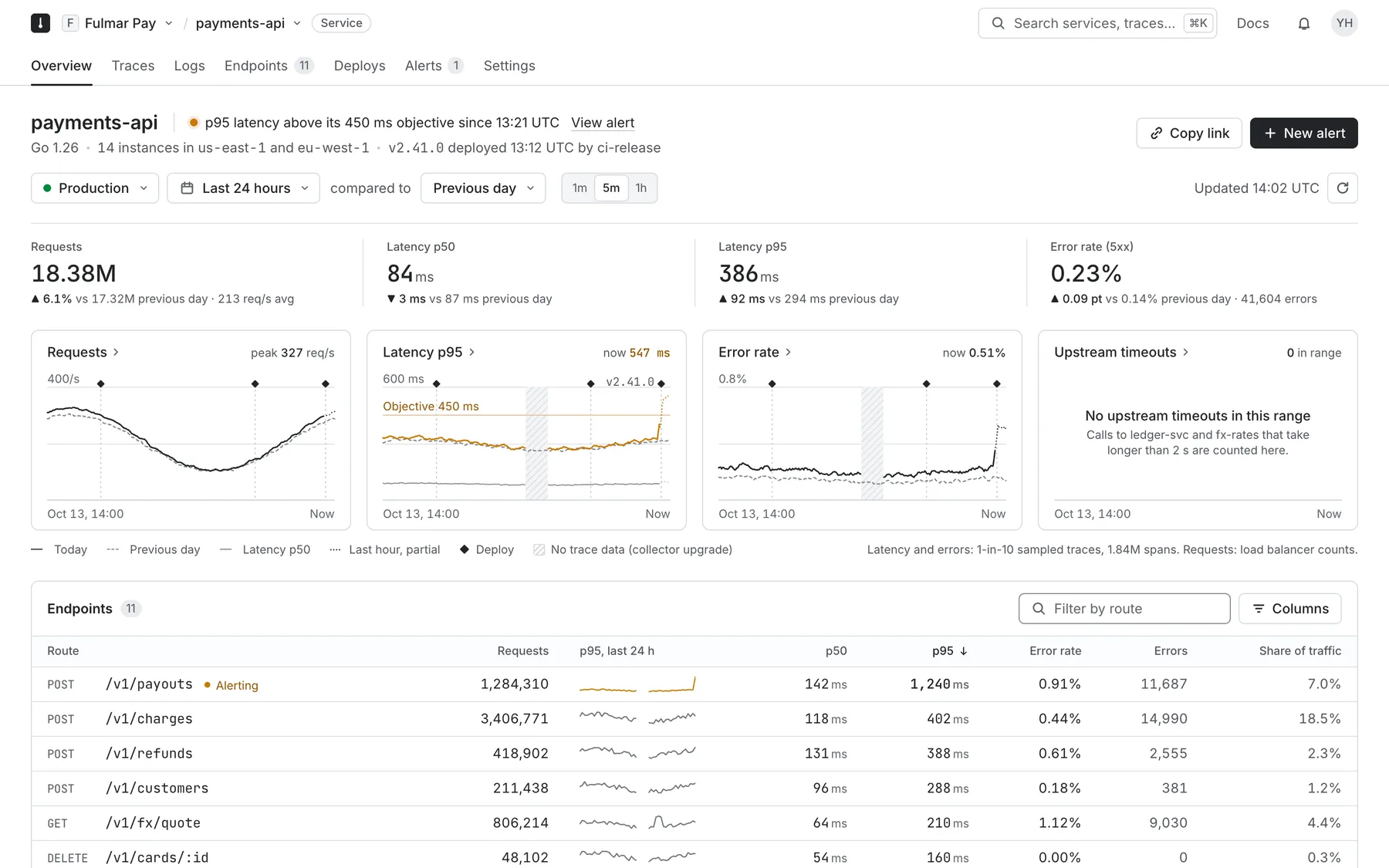Image resolution: width=1389 pixels, height=868 pixels.
Task: Open the Alerts tab
Action: pos(434,66)
